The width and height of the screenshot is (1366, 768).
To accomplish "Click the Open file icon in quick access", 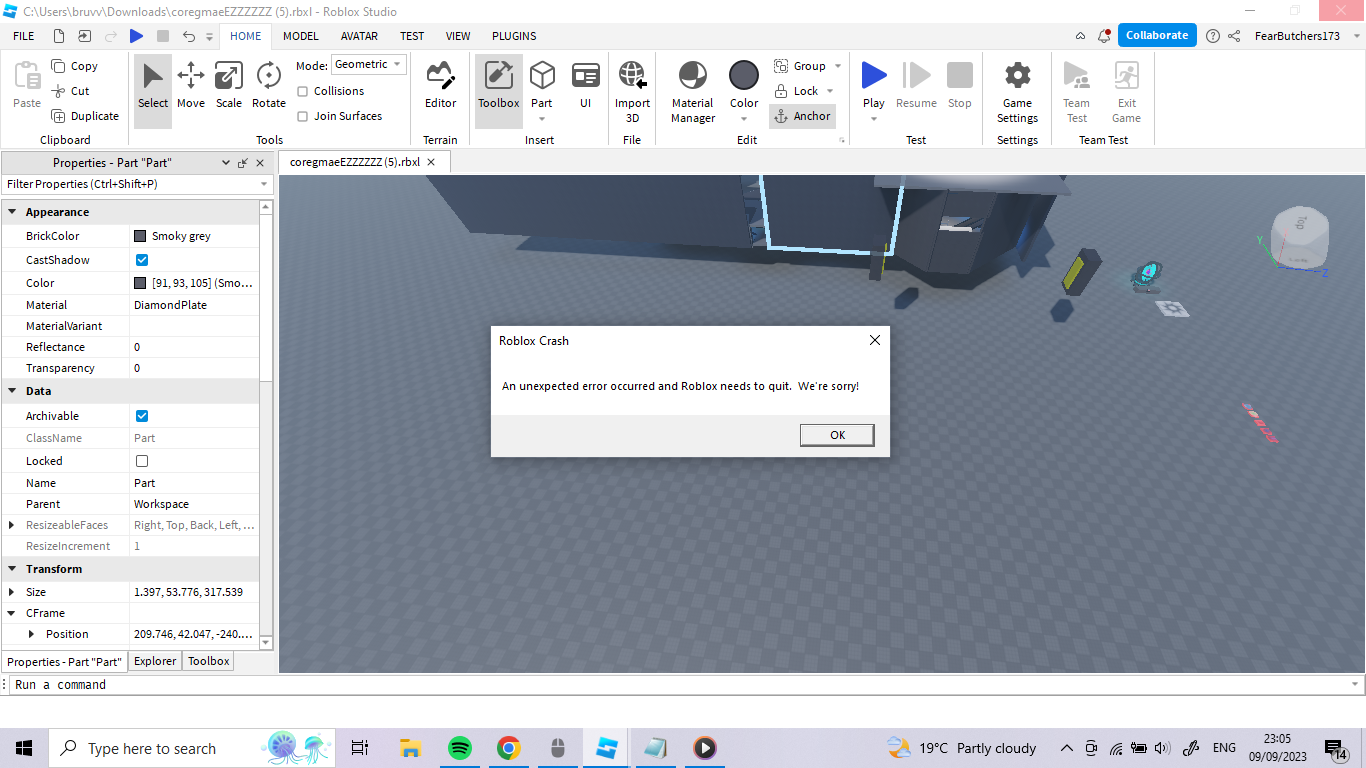I will tap(85, 36).
